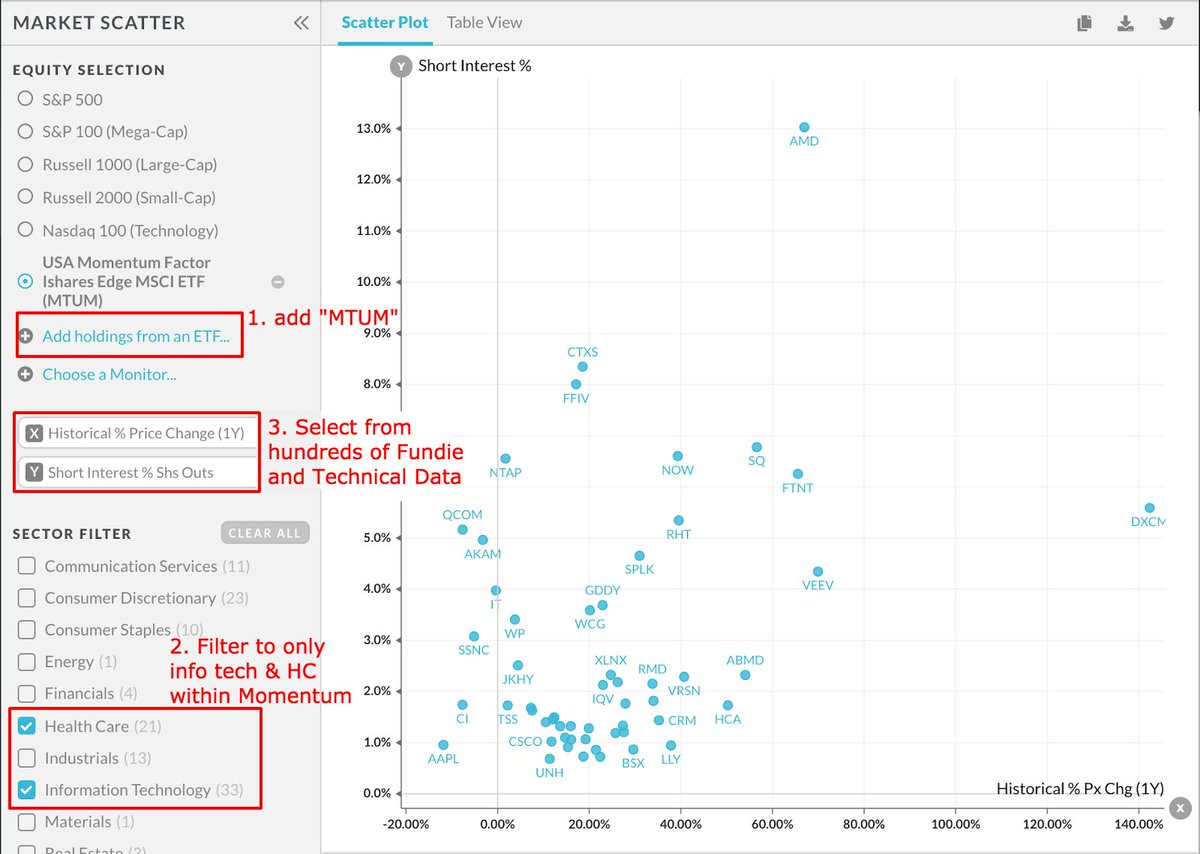
Task: Share the chart on Twitter
Action: [1166, 23]
